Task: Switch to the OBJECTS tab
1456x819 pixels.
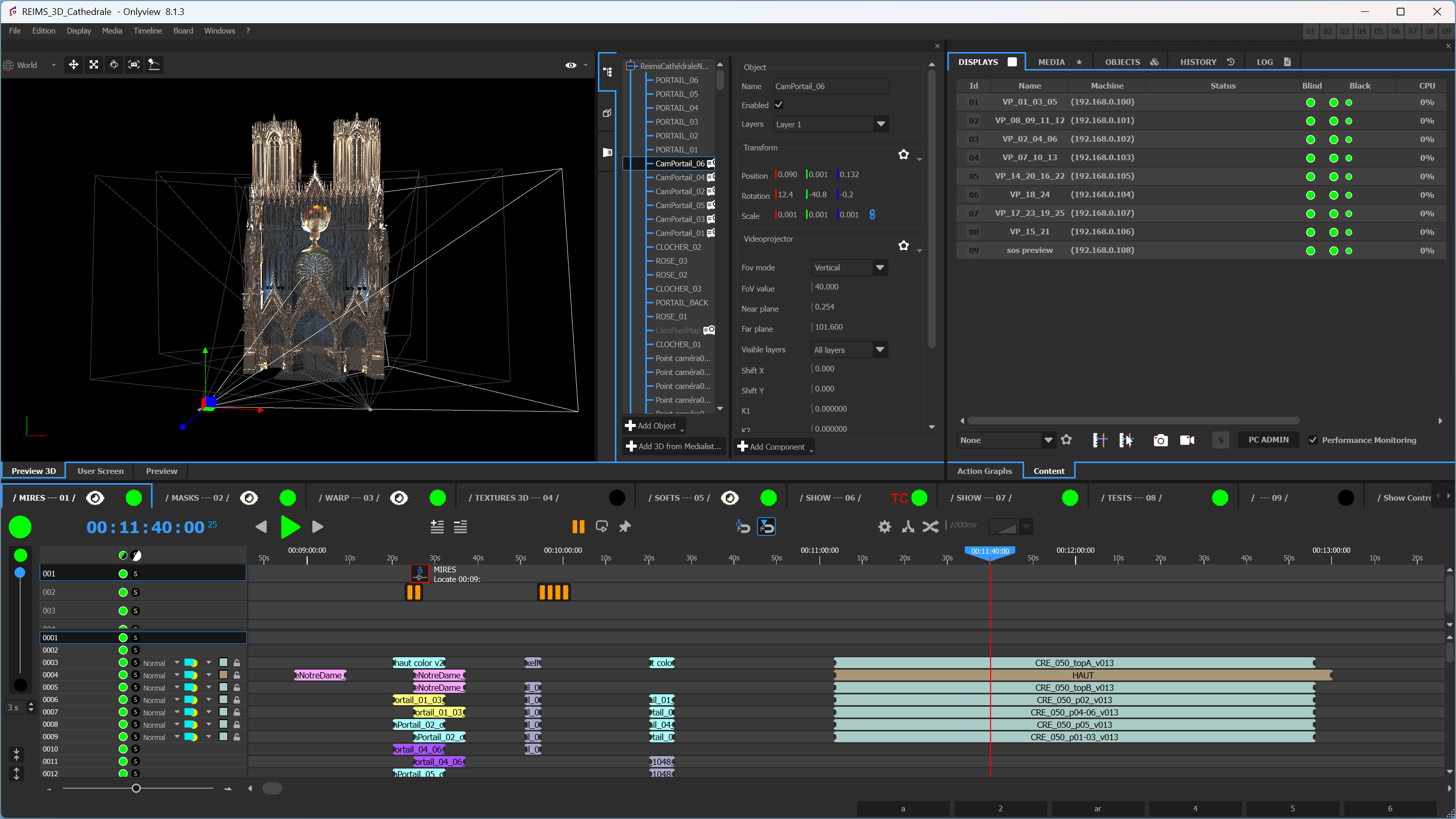Action: pyautogui.click(x=1122, y=62)
